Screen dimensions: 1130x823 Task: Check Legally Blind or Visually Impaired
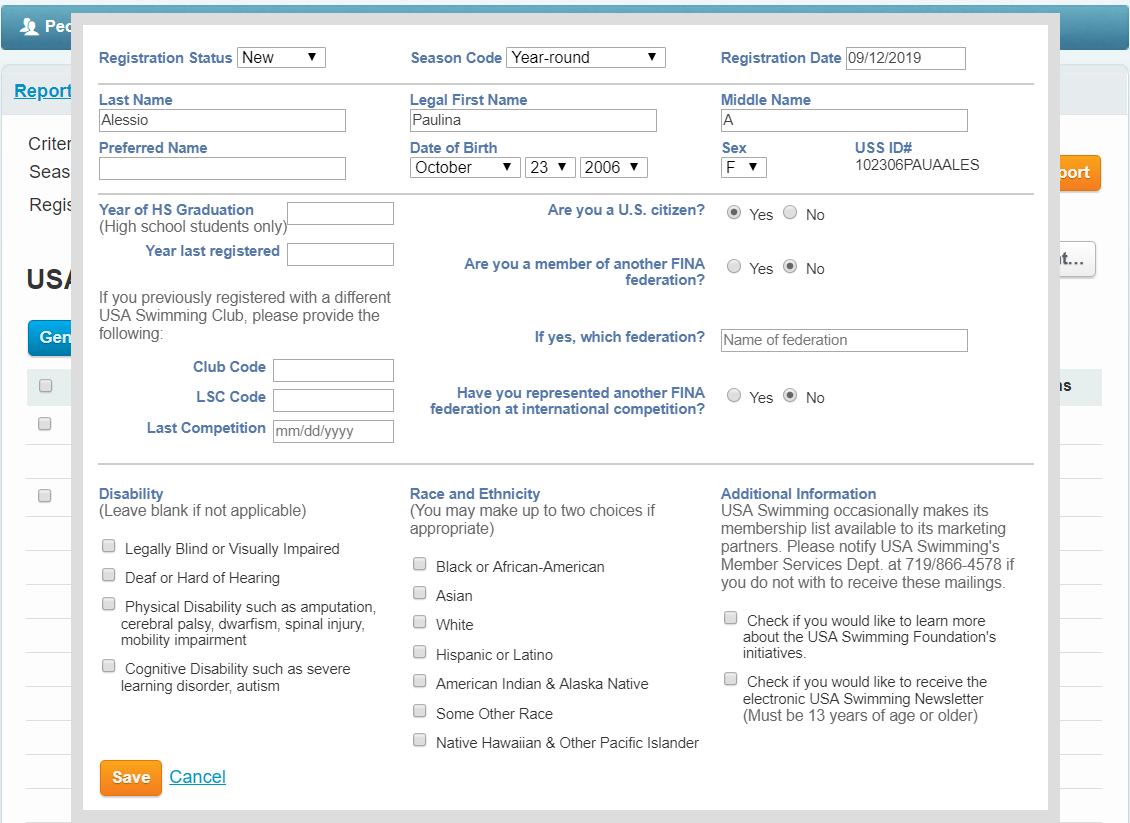109,546
